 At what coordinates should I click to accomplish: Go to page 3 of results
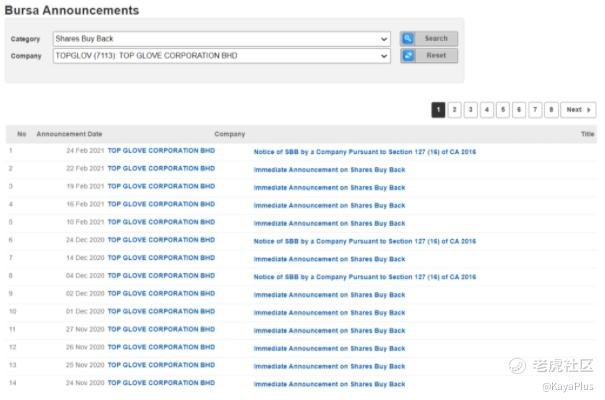point(471,110)
